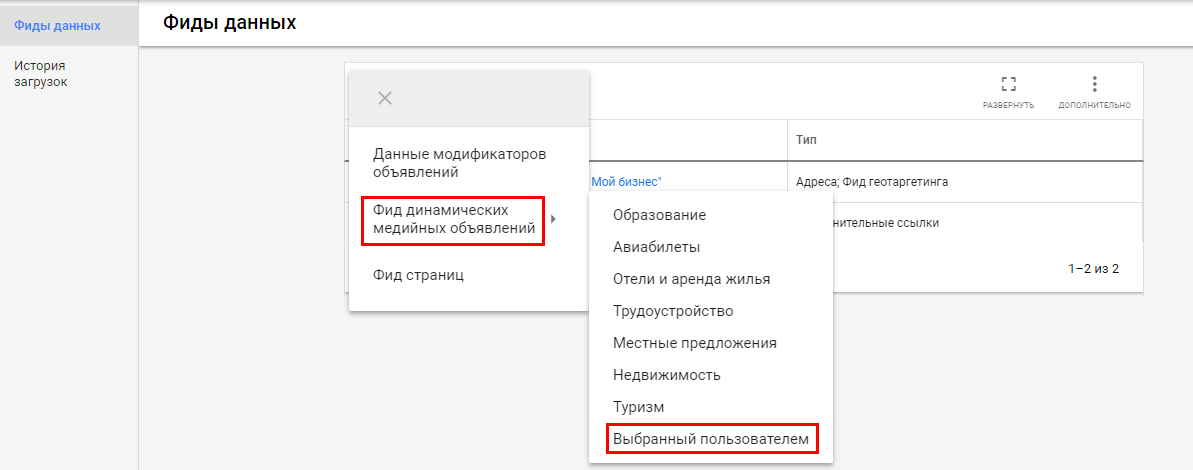The image size is (1193, 470).
Task: Close the feed type popup with X icon
Action: 385,98
